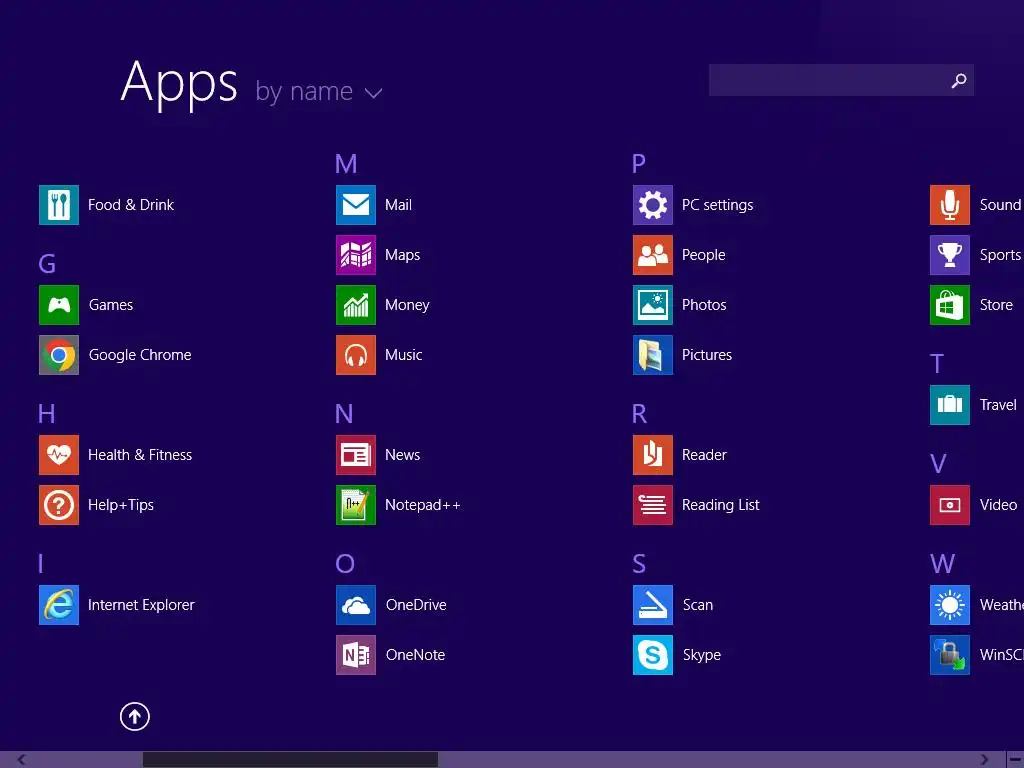Click the 'Health & Fitness' label text
The width and height of the screenshot is (1024, 768).
(x=140, y=455)
